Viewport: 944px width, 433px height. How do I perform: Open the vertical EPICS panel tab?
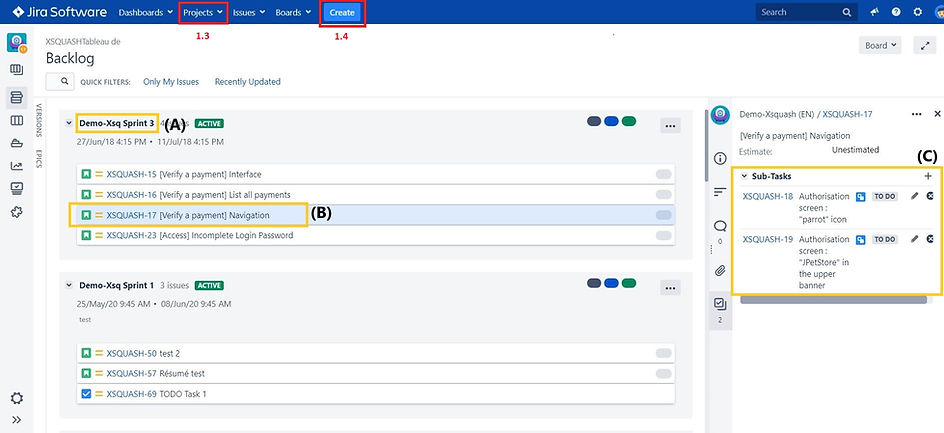39,158
